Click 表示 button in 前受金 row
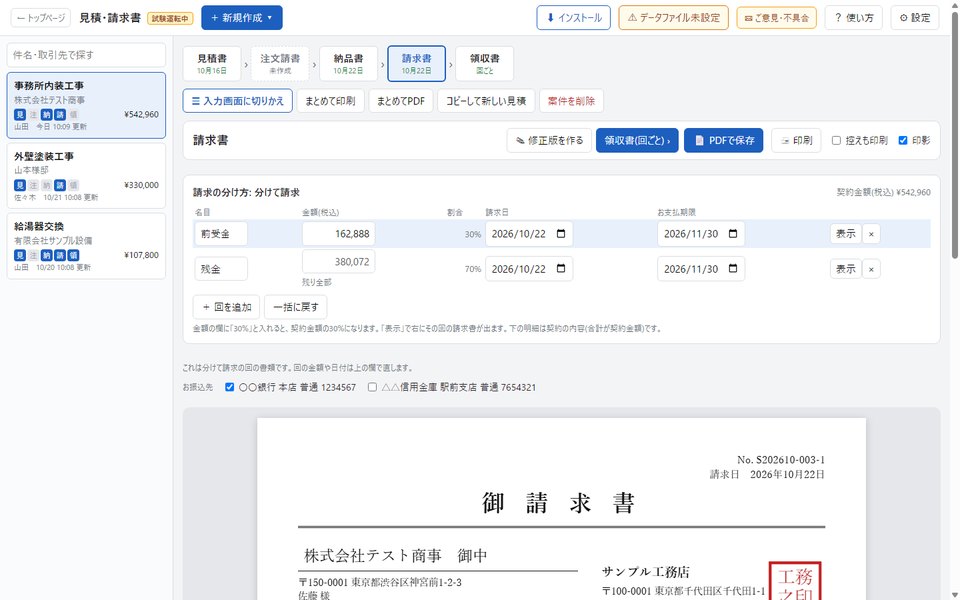The image size is (960, 600). pos(846,234)
